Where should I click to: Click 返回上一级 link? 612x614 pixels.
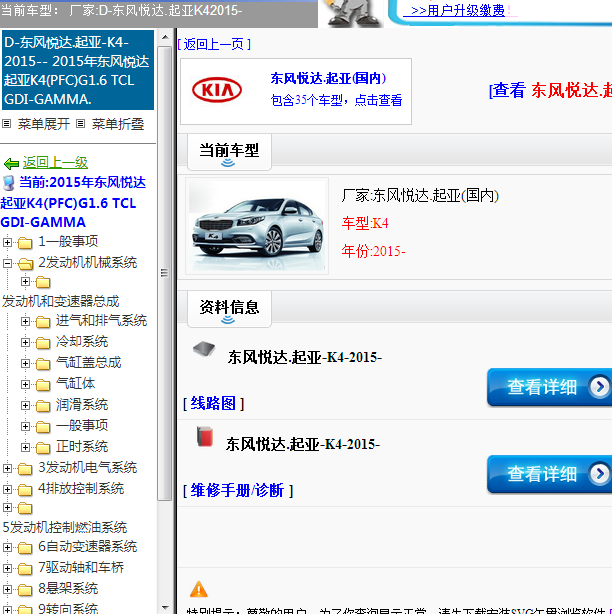[55, 163]
